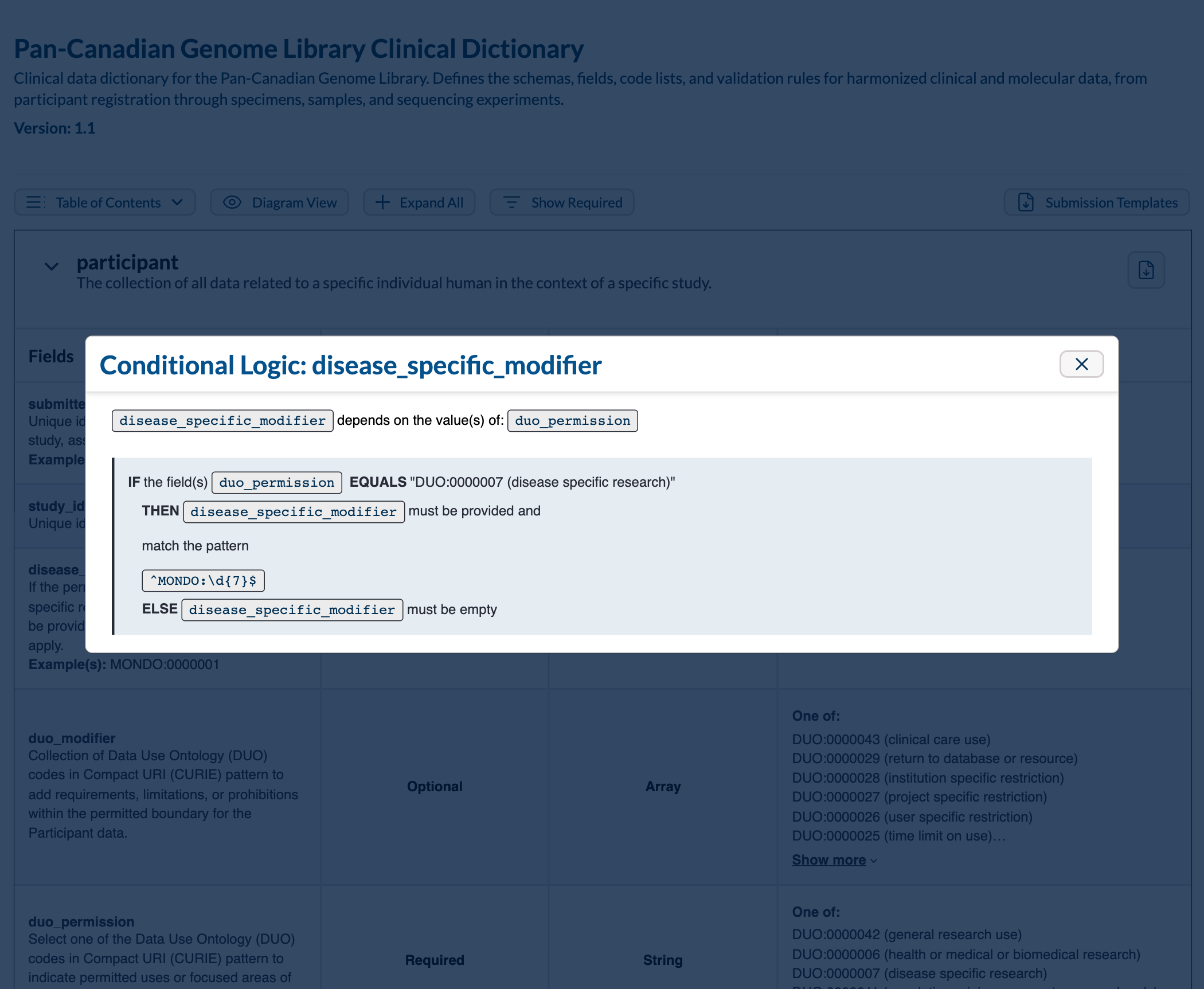This screenshot has height=989, width=1204.
Task: Click the Version: 1.1 label
Action: pyautogui.click(x=54, y=128)
